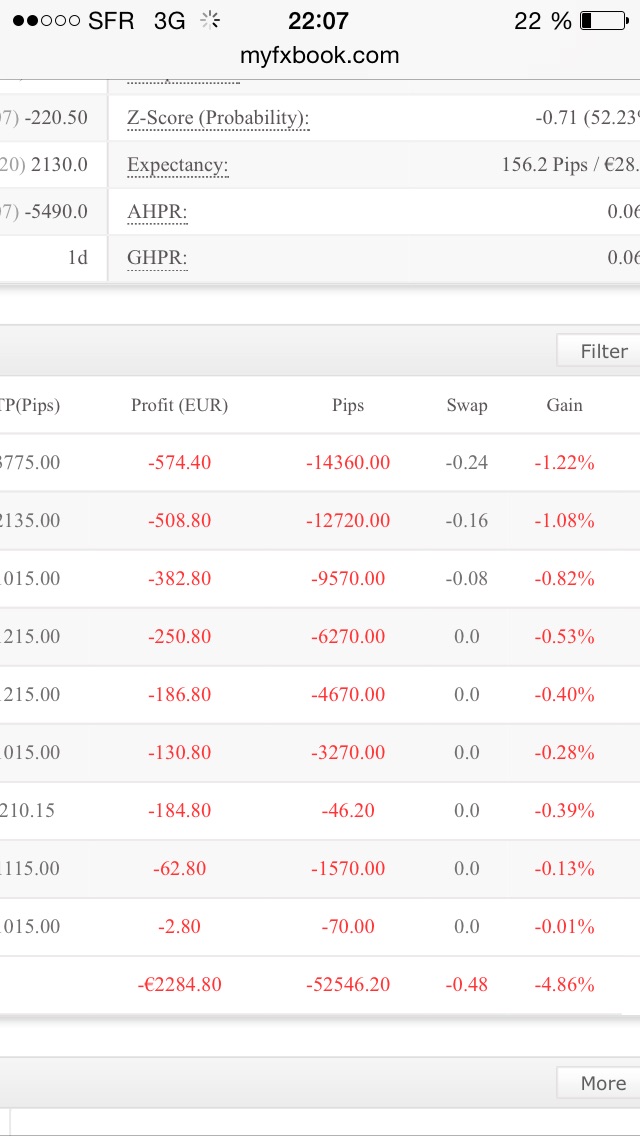The image size is (640, 1136).
Task: Tap the signal strength dots
Action: tap(45, 21)
